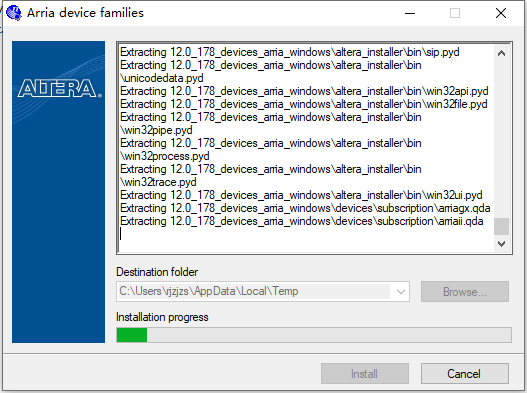
Task: Click the disabled Install button
Action: tap(365, 374)
